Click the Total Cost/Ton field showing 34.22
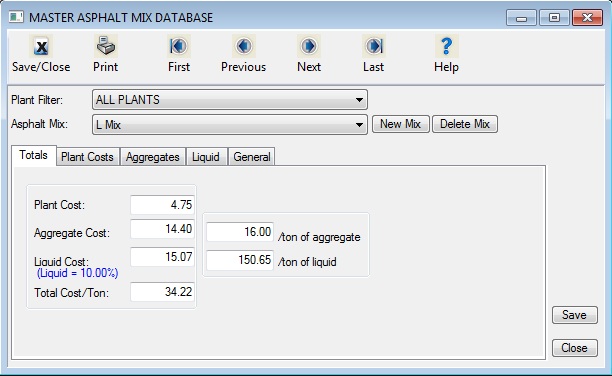Image resolution: width=612 pixels, height=376 pixels. (x=162, y=292)
